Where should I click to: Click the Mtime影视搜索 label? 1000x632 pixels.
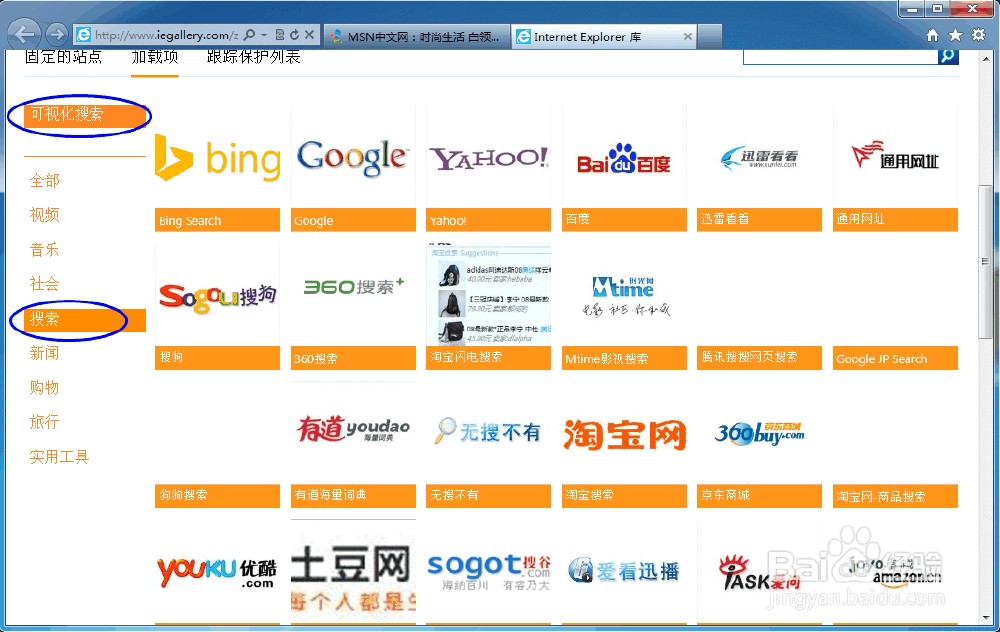(624, 358)
